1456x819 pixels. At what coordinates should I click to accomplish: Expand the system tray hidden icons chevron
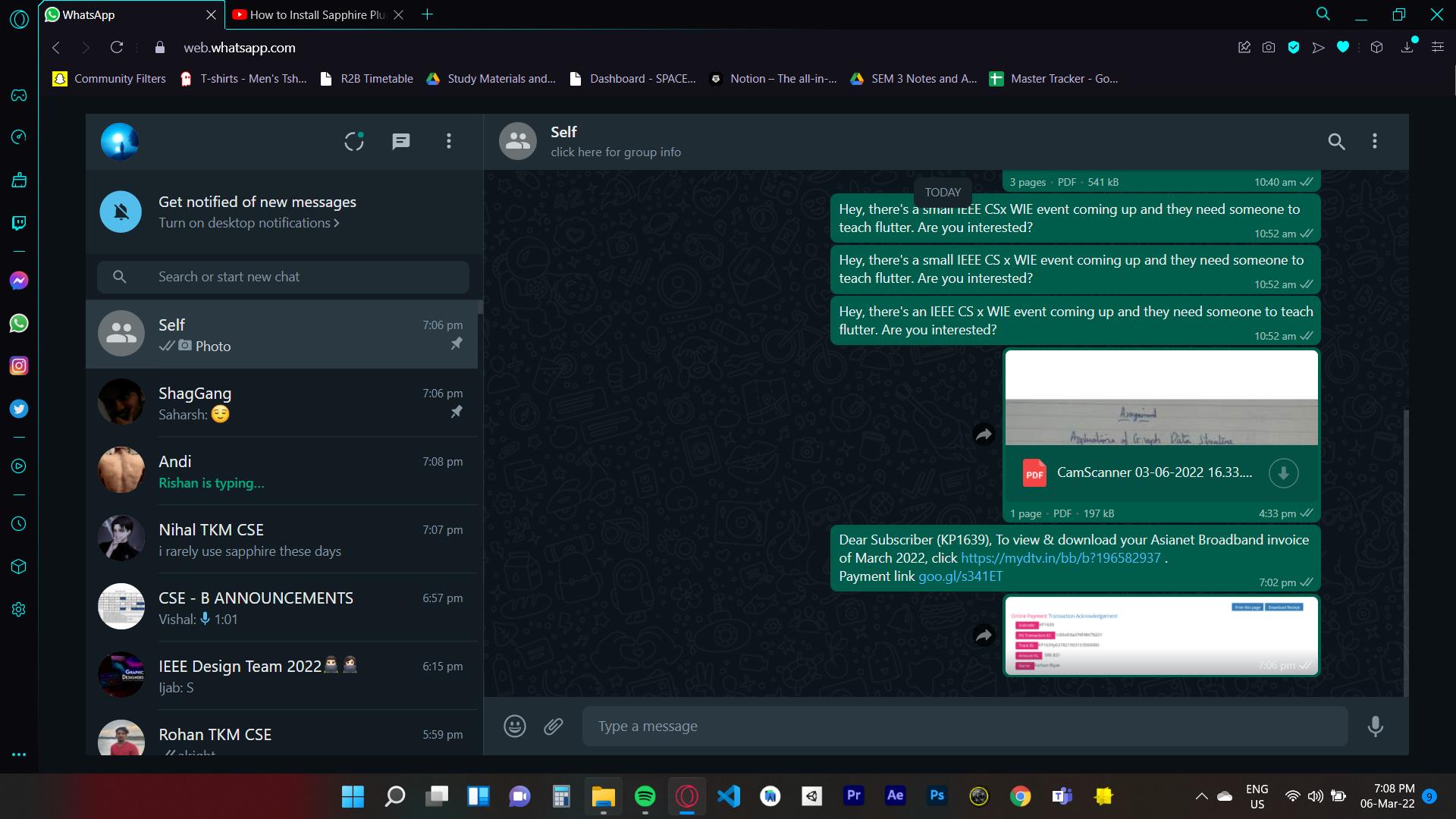tap(1201, 796)
